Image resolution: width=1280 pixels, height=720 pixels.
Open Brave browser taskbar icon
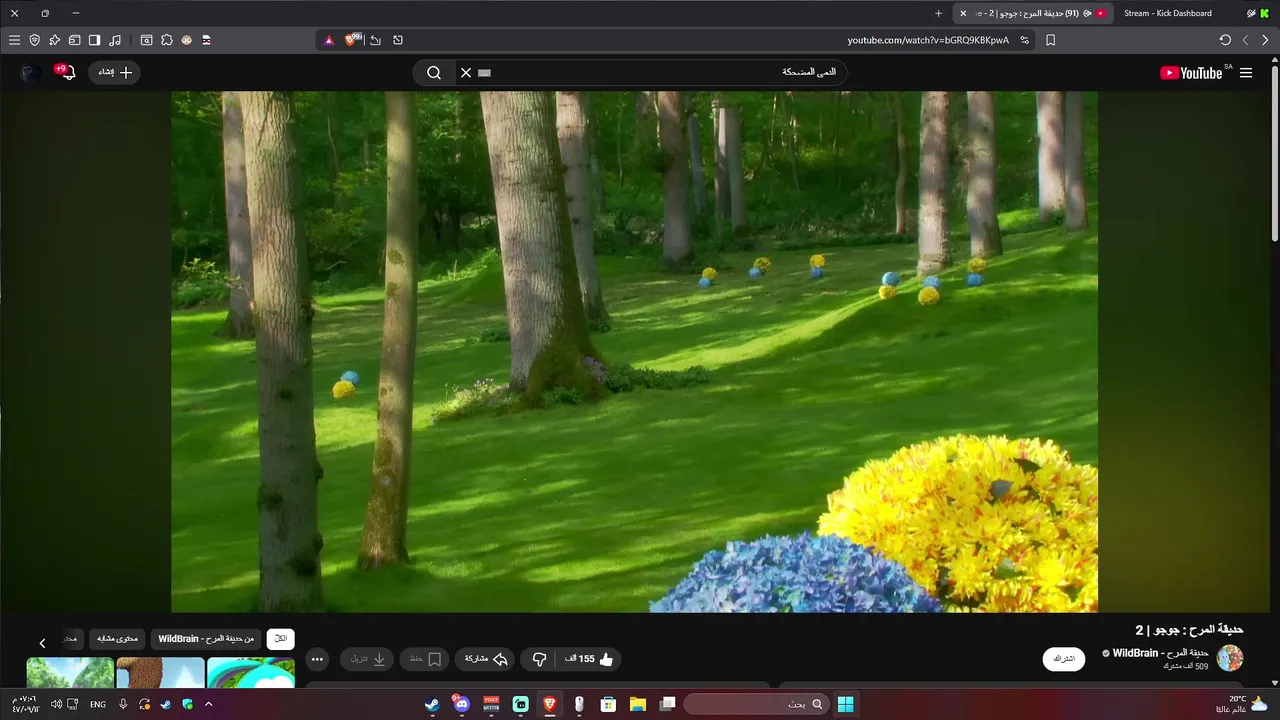[x=549, y=704]
